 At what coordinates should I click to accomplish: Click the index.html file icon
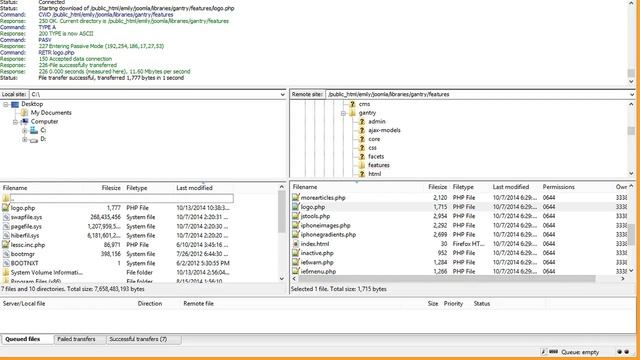tap(296, 244)
